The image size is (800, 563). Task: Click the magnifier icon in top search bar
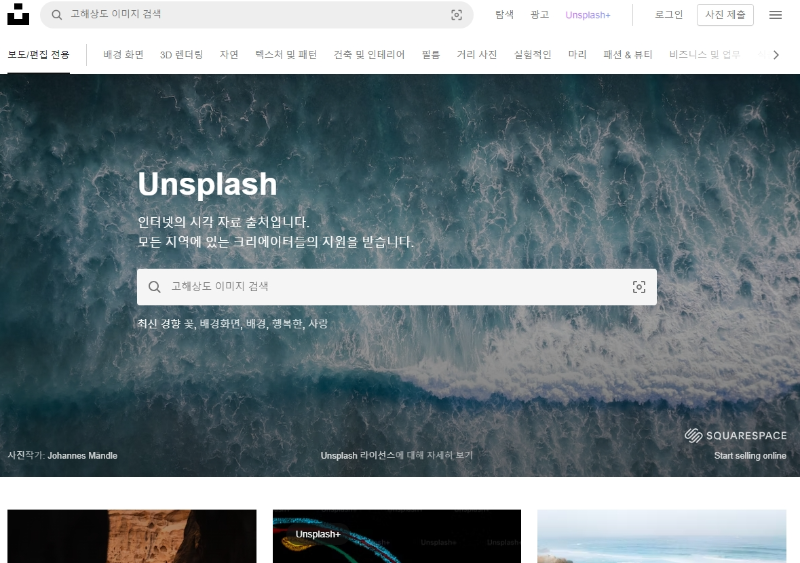click(57, 15)
